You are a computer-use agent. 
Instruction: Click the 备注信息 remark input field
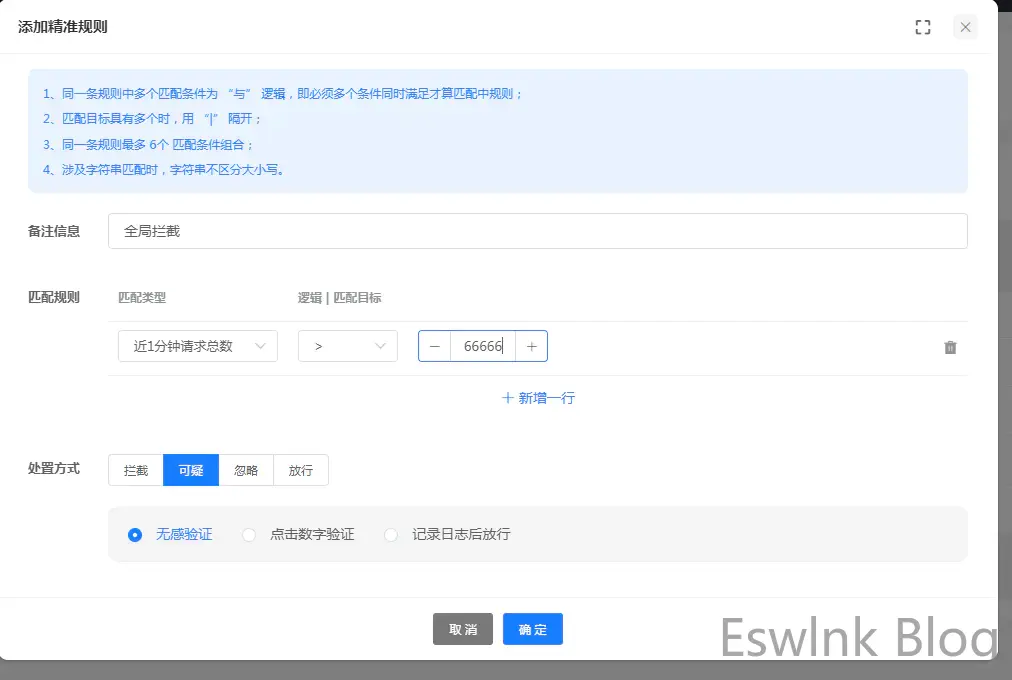click(x=537, y=231)
